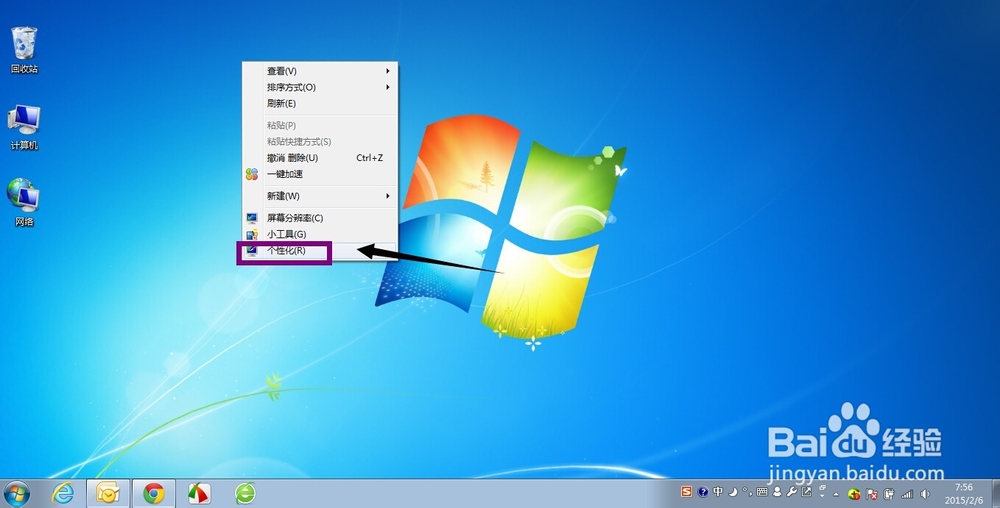
Task: Open Action Center flag tray icon
Action: pos(871,495)
